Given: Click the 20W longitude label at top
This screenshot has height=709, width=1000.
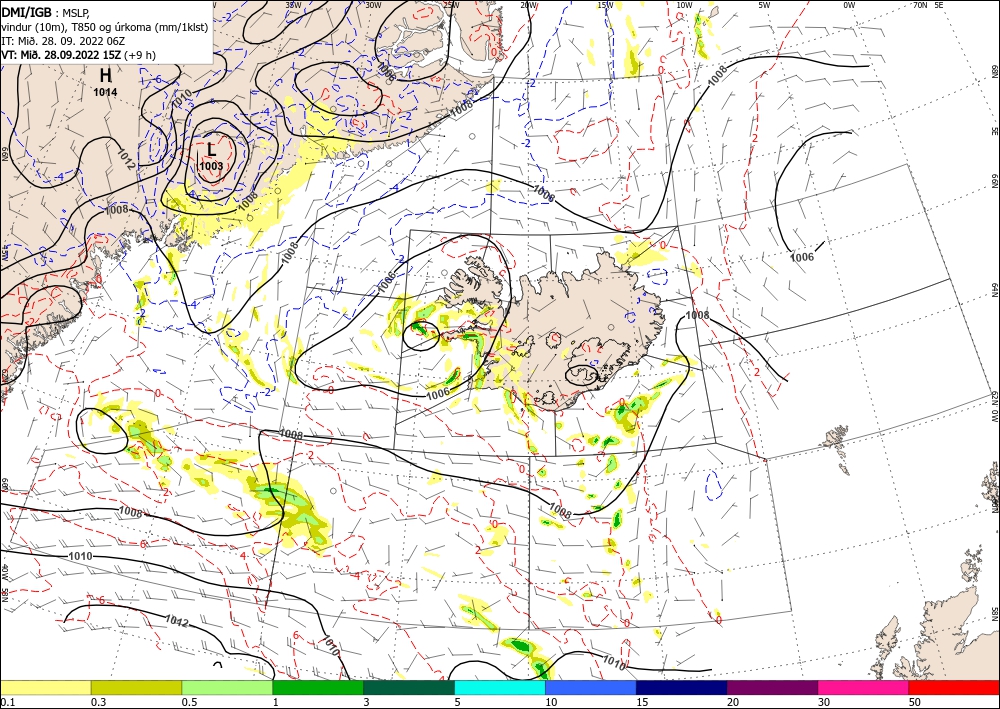Looking at the screenshot, I should [x=528, y=5].
